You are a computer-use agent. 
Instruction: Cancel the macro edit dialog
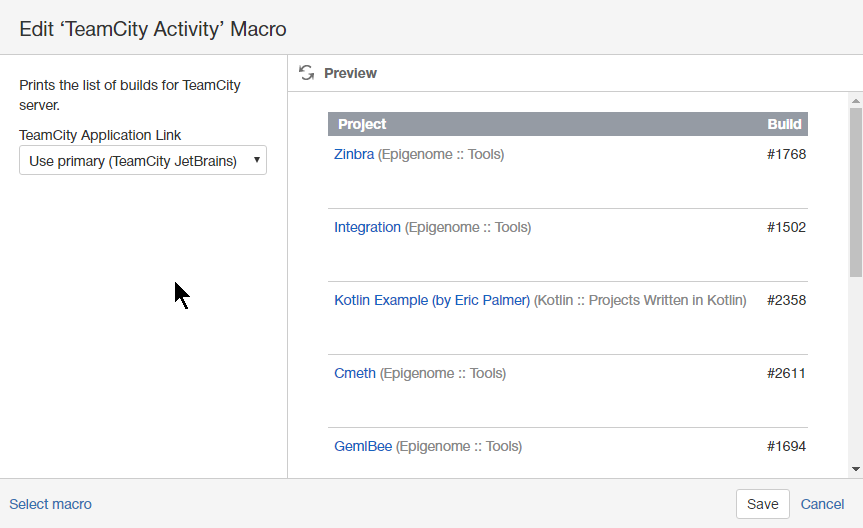(822, 504)
